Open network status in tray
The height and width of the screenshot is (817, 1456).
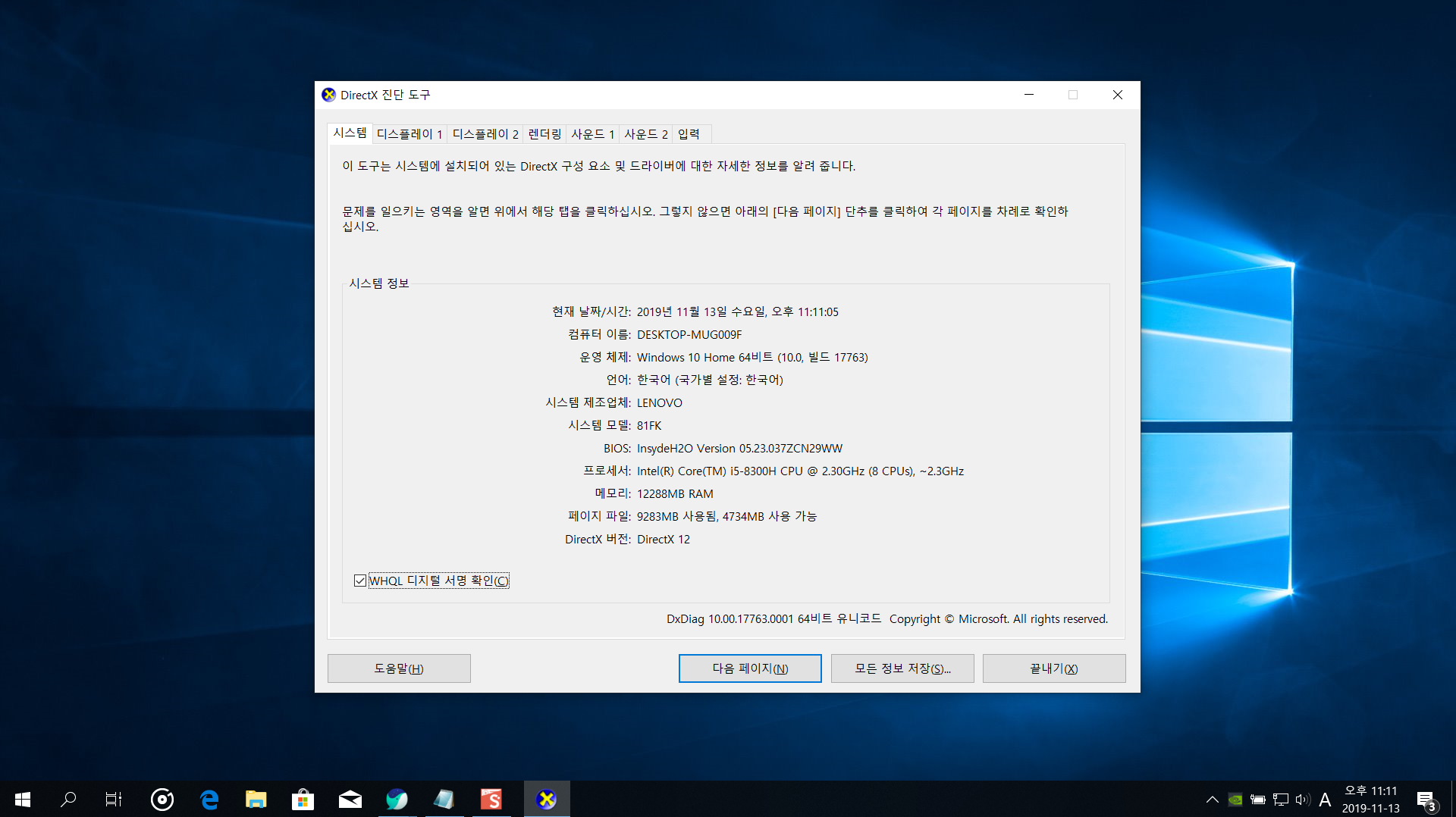click(x=1281, y=799)
